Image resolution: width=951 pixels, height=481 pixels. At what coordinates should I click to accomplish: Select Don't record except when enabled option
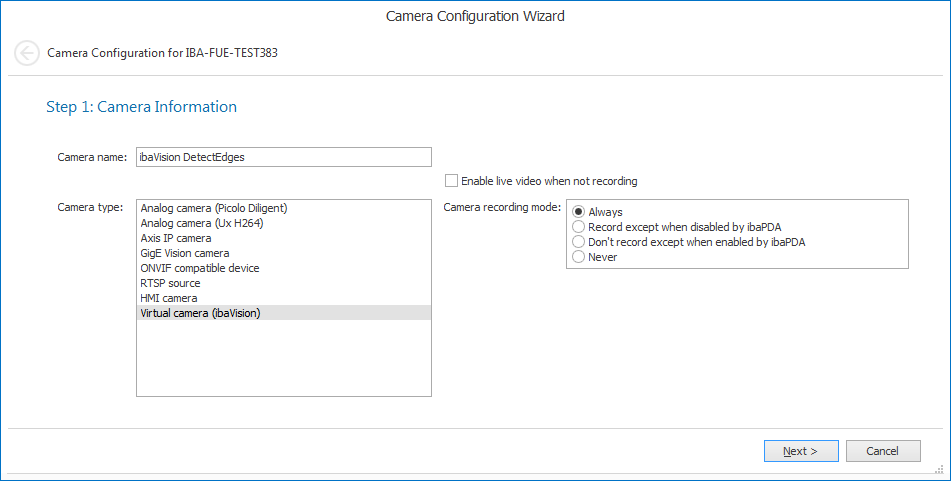point(579,242)
